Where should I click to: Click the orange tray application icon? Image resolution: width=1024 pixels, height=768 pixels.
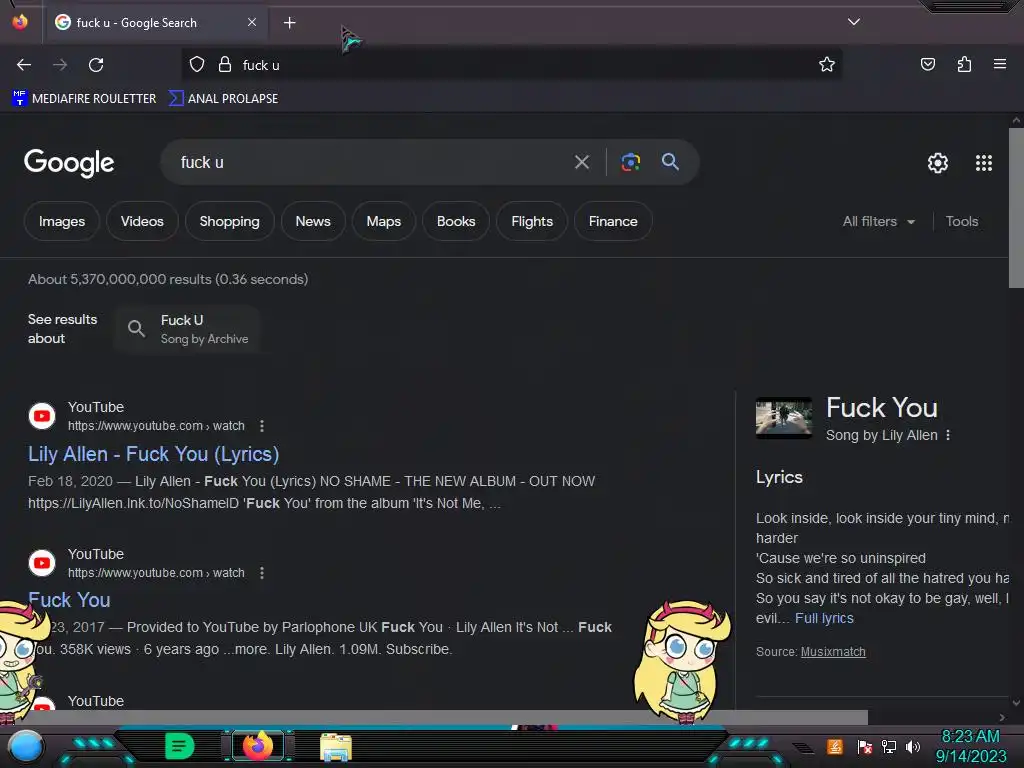[x=835, y=746]
